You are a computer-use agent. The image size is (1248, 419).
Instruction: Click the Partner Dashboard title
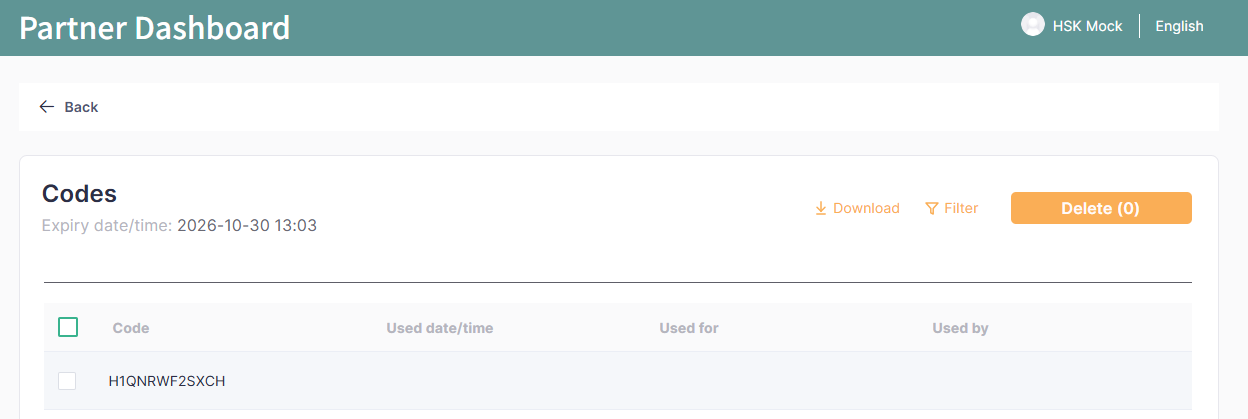155,28
